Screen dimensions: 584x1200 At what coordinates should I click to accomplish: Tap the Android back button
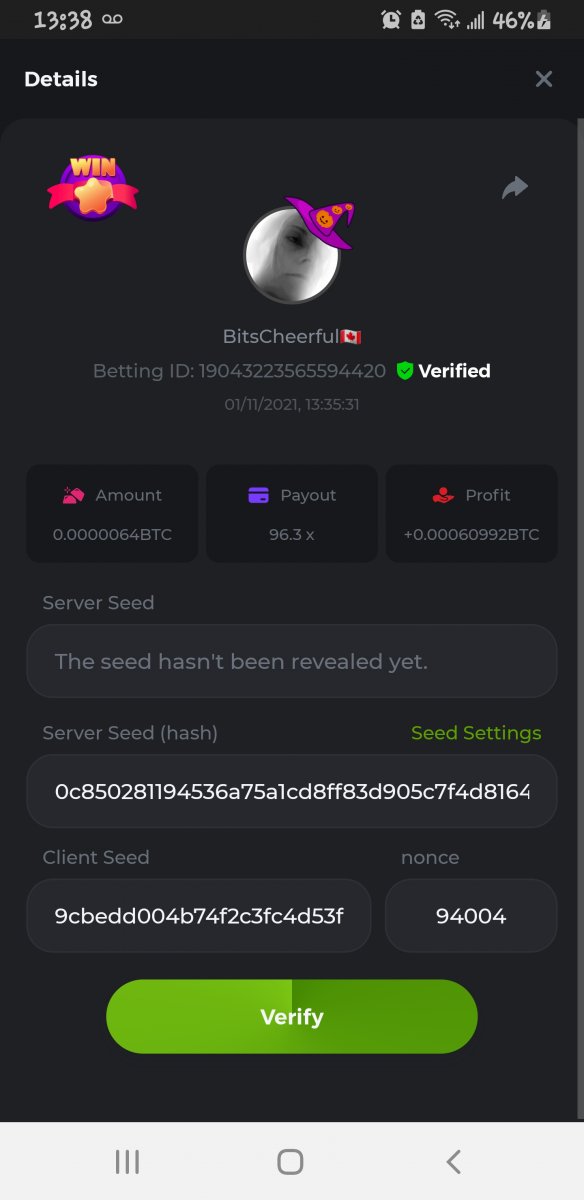453,1161
